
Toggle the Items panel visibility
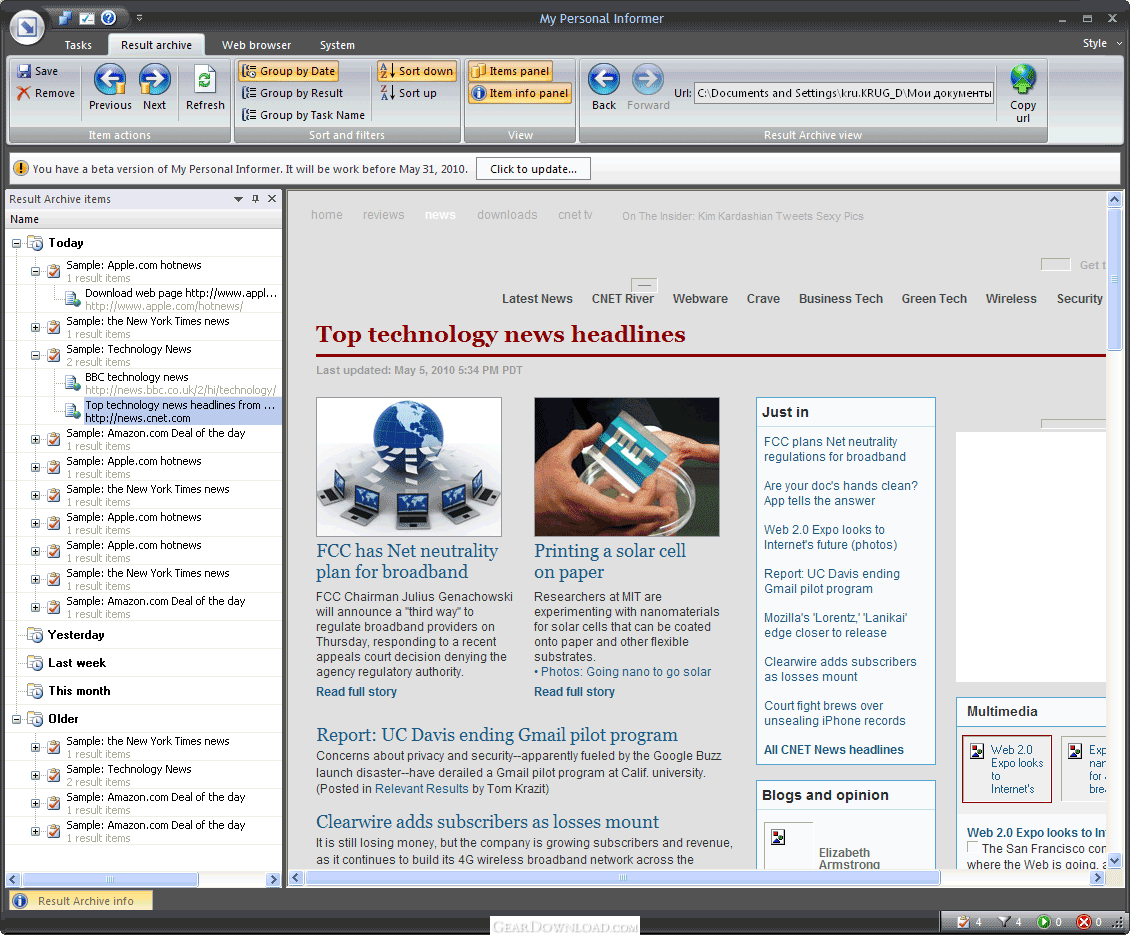pos(511,71)
